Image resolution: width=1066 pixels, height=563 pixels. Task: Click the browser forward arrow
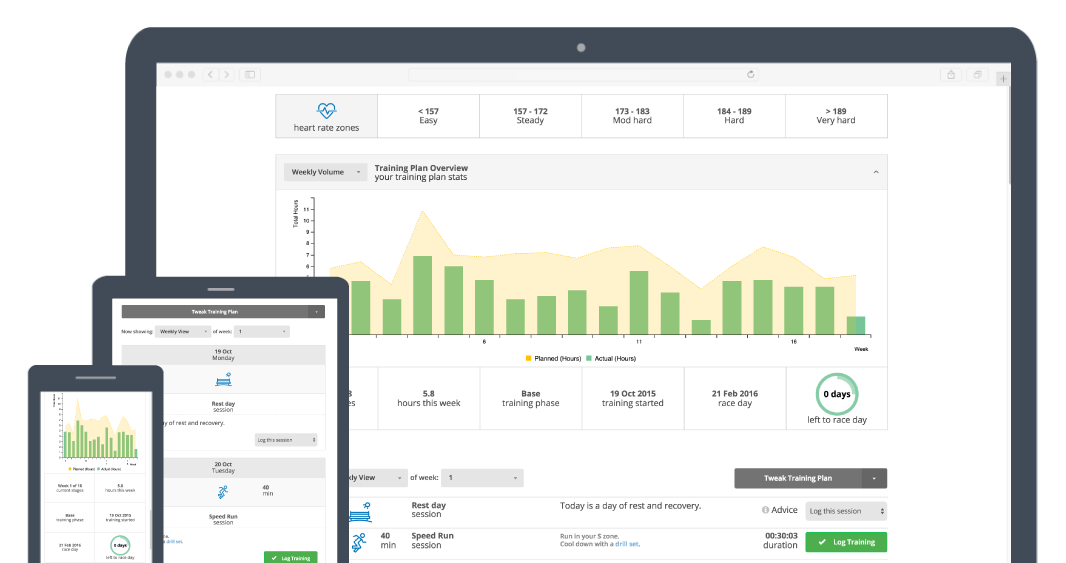click(227, 75)
